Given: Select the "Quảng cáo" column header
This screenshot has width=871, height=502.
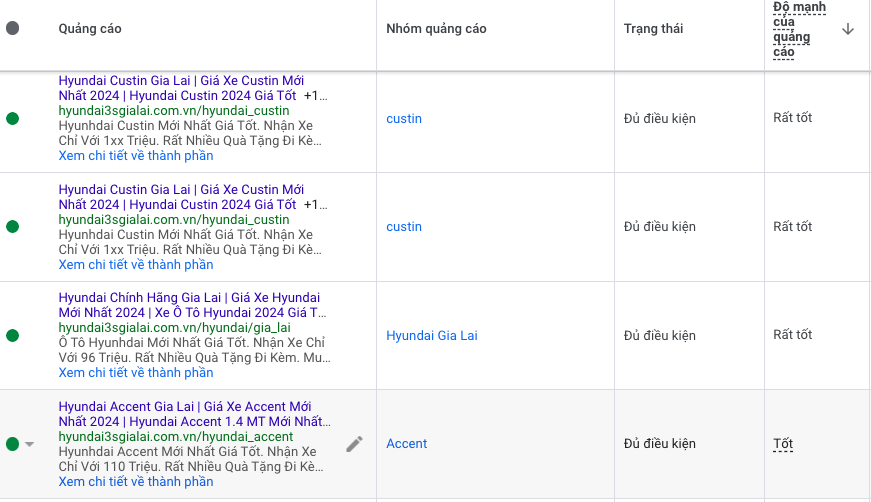Looking at the screenshot, I should tap(90, 29).
